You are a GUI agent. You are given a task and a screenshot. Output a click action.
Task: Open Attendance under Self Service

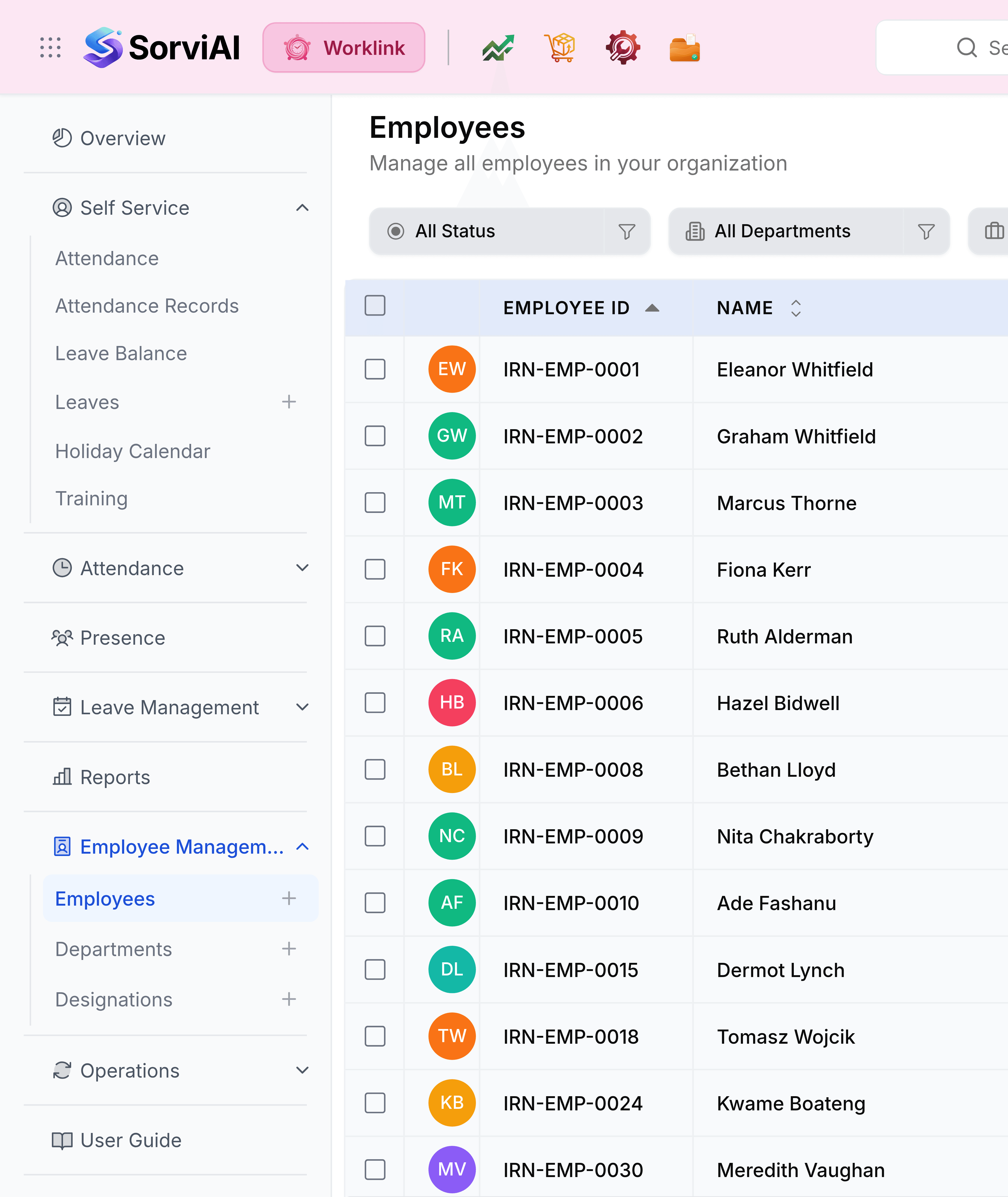point(107,258)
